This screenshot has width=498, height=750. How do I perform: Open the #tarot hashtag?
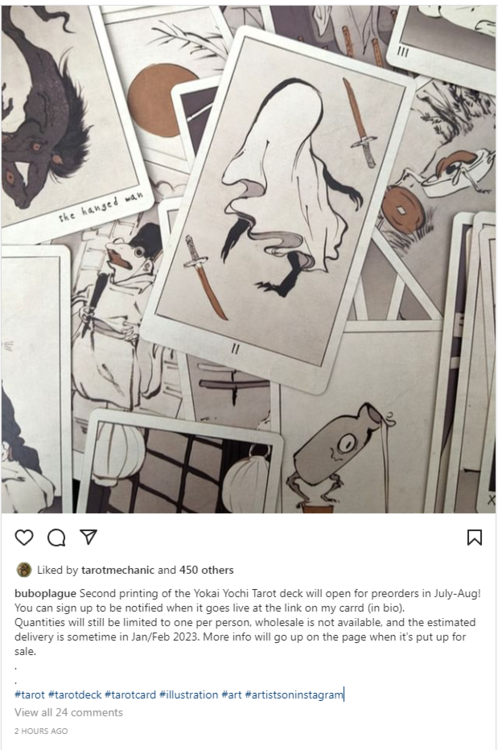pyautogui.click(x=30, y=695)
